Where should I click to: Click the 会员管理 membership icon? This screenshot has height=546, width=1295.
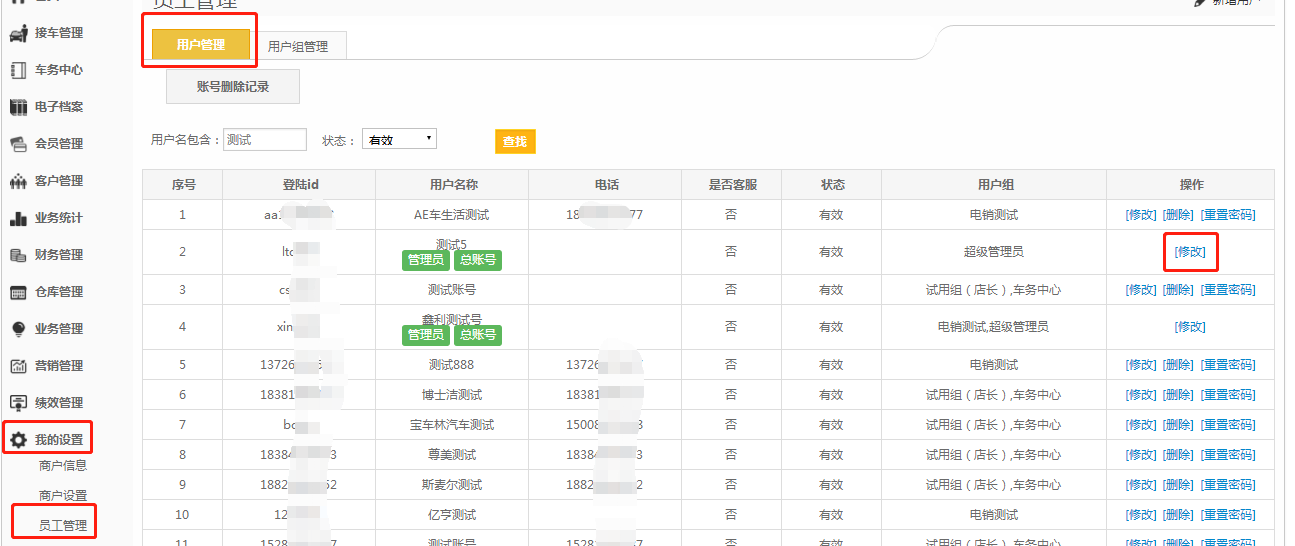[18, 144]
